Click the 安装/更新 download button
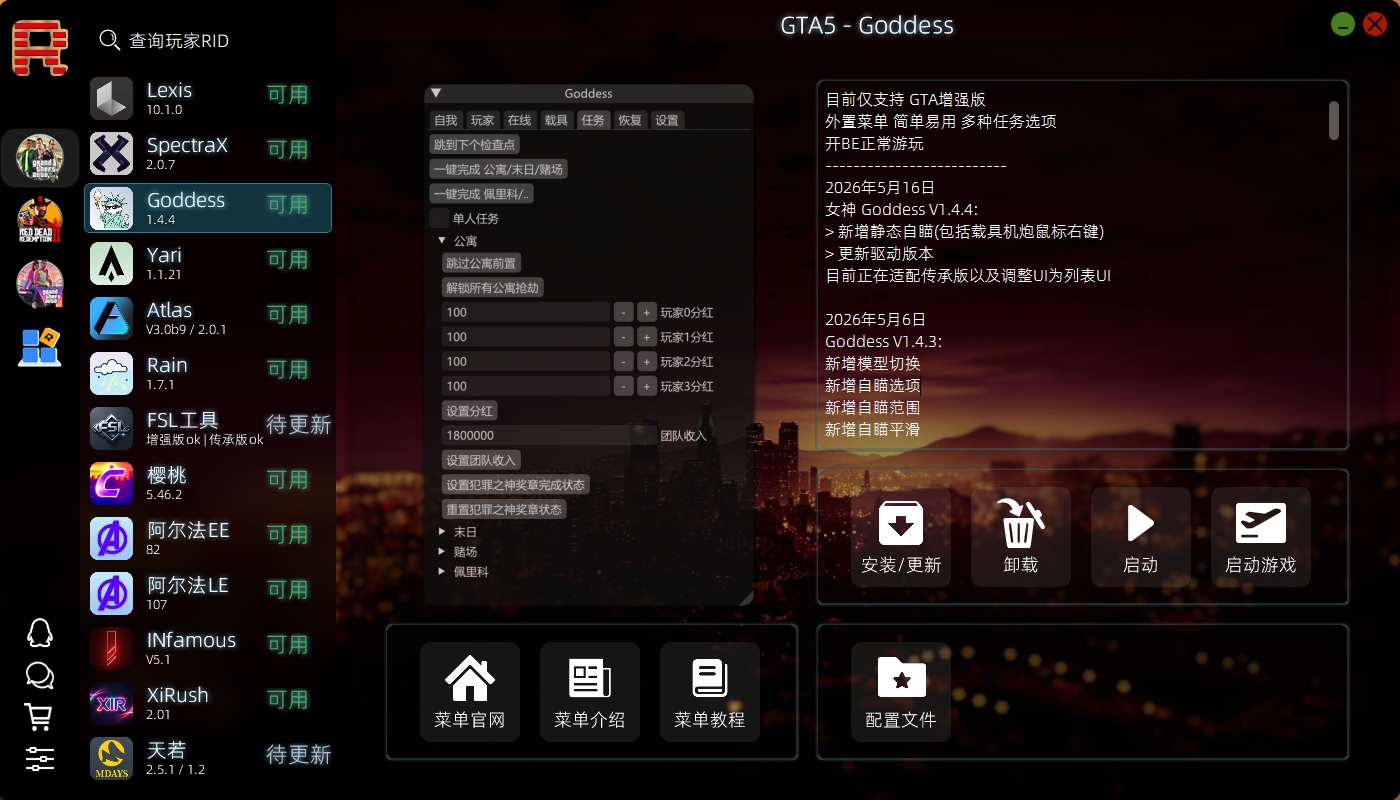This screenshot has width=1400, height=800. point(901,537)
